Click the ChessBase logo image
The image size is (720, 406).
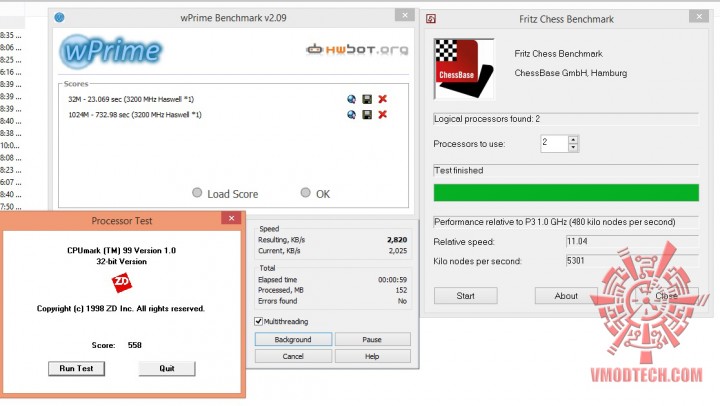coord(464,69)
